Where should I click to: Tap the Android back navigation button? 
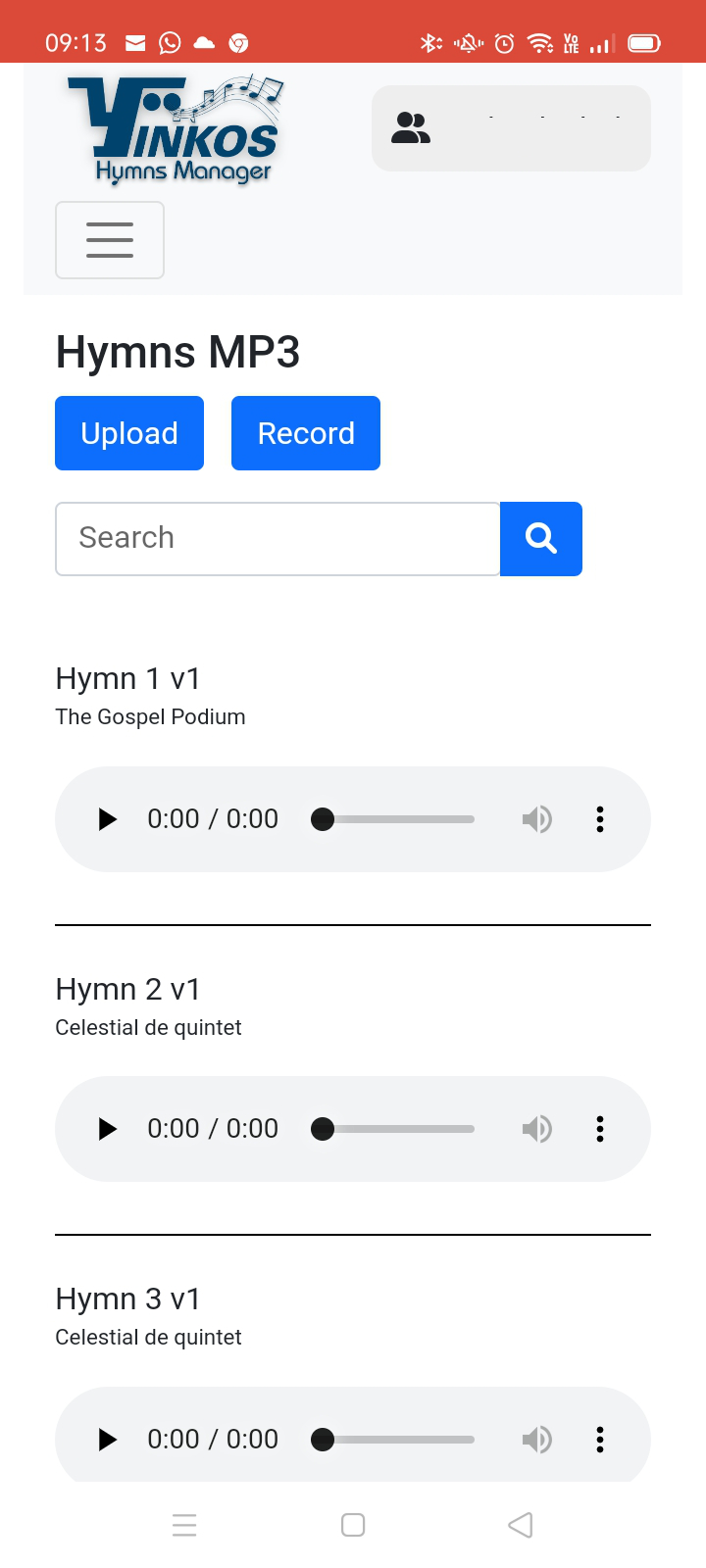point(521,1525)
